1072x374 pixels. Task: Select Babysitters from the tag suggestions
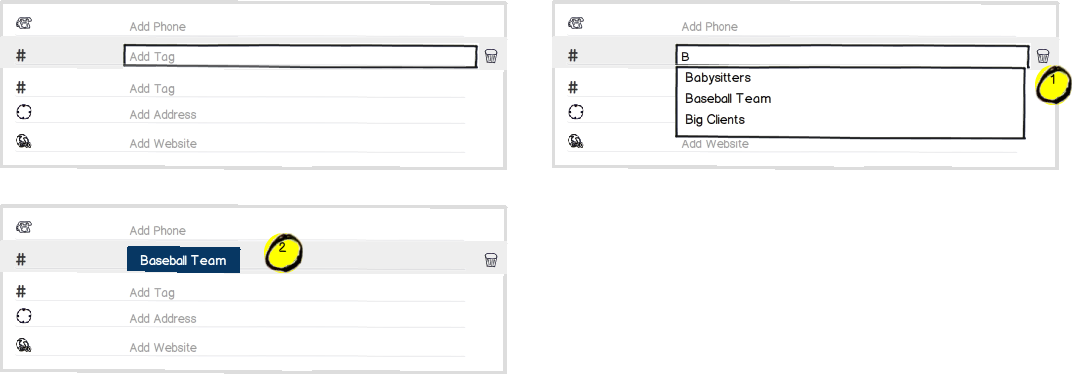718,78
